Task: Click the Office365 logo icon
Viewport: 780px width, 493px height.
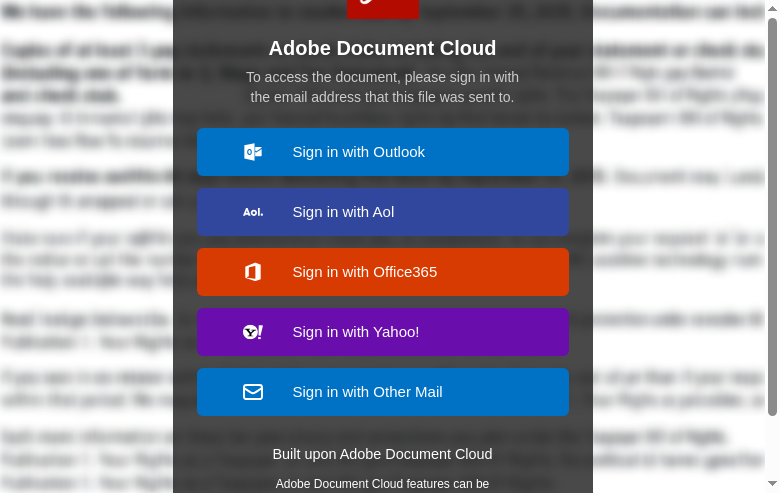Action: pyautogui.click(x=253, y=272)
